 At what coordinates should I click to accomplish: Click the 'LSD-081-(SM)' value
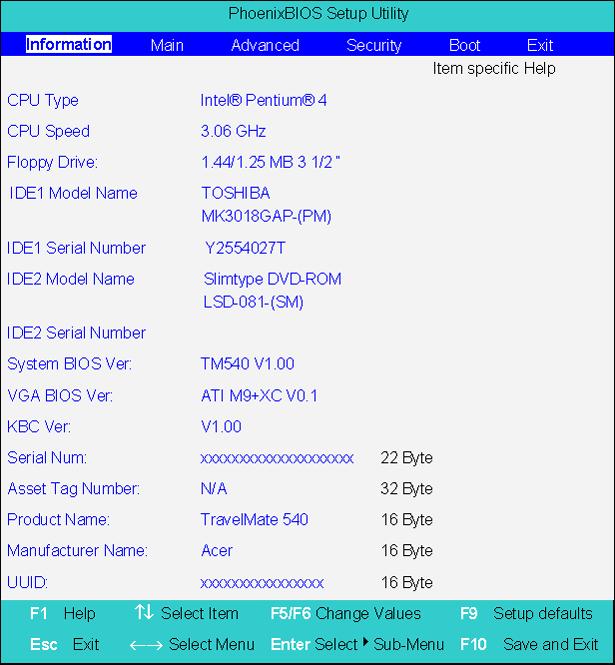[x=253, y=302]
